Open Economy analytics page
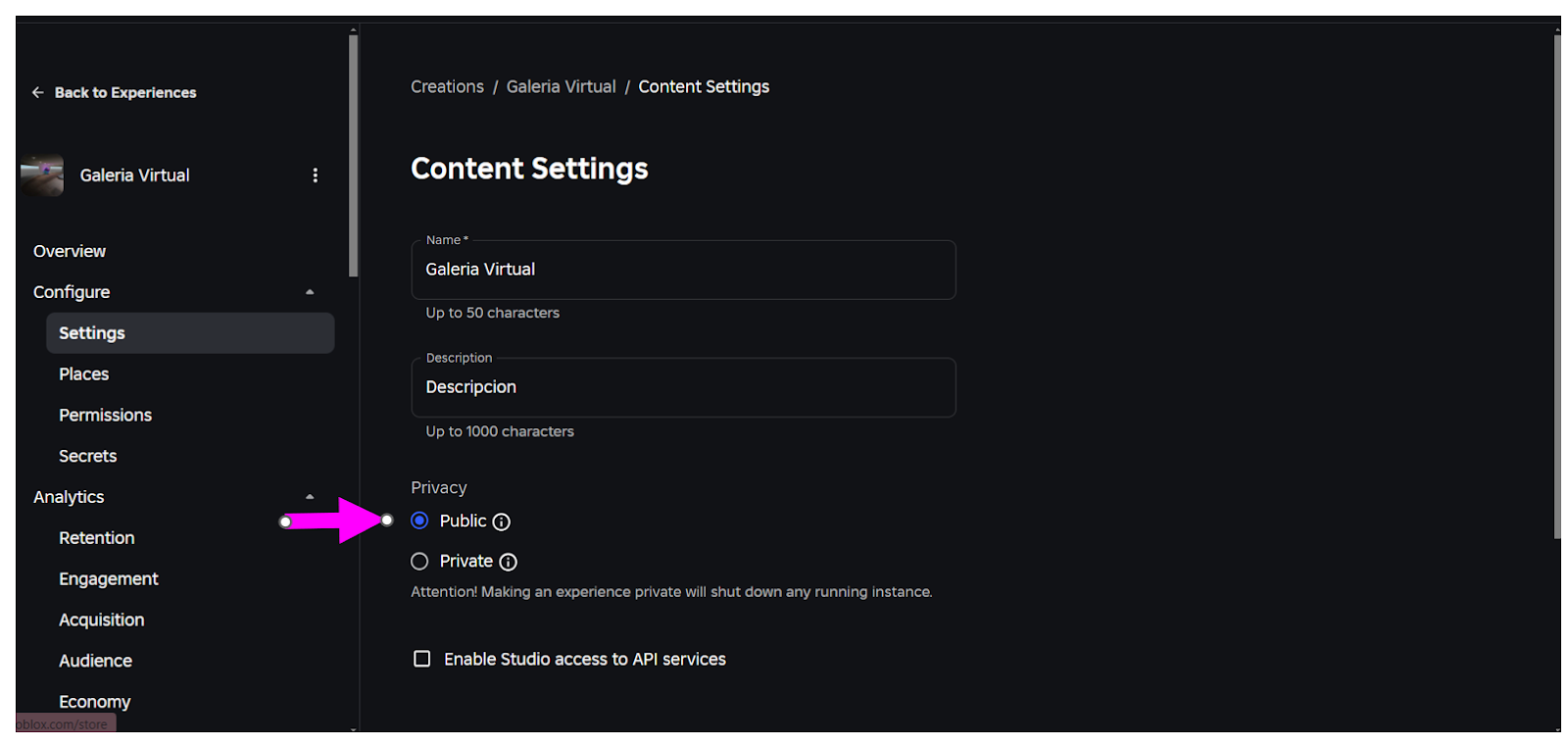This screenshot has height=745, width=1568. [x=95, y=702]
